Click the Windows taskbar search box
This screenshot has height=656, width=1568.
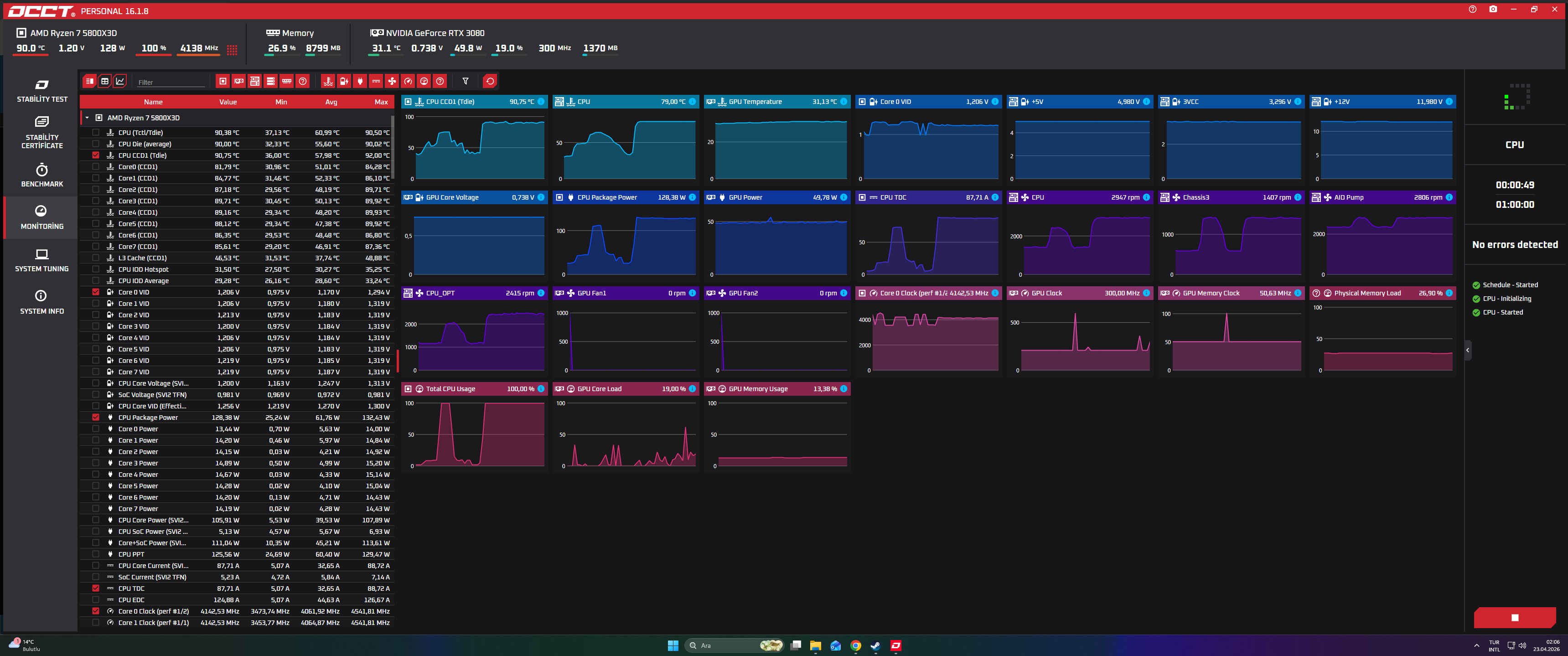click(735, 646)
